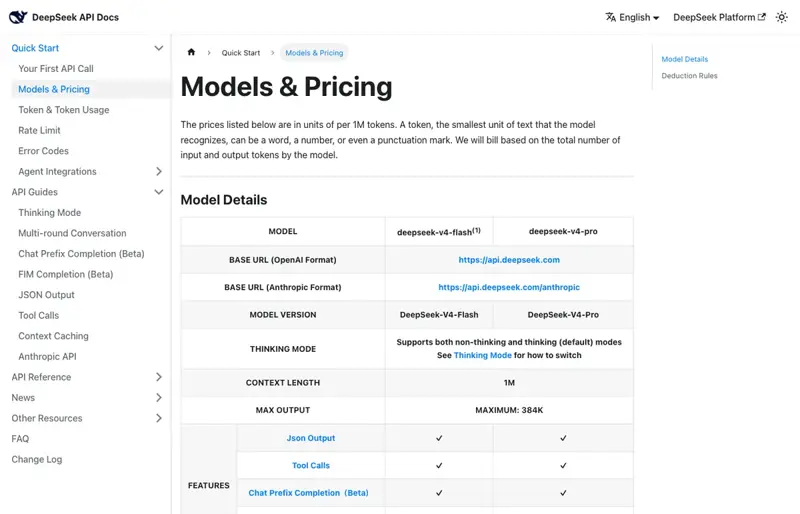Collapse the Quick Start section chevron
Image resolution: width=800 pixels, height=514 pixels.
click(159, 48)
